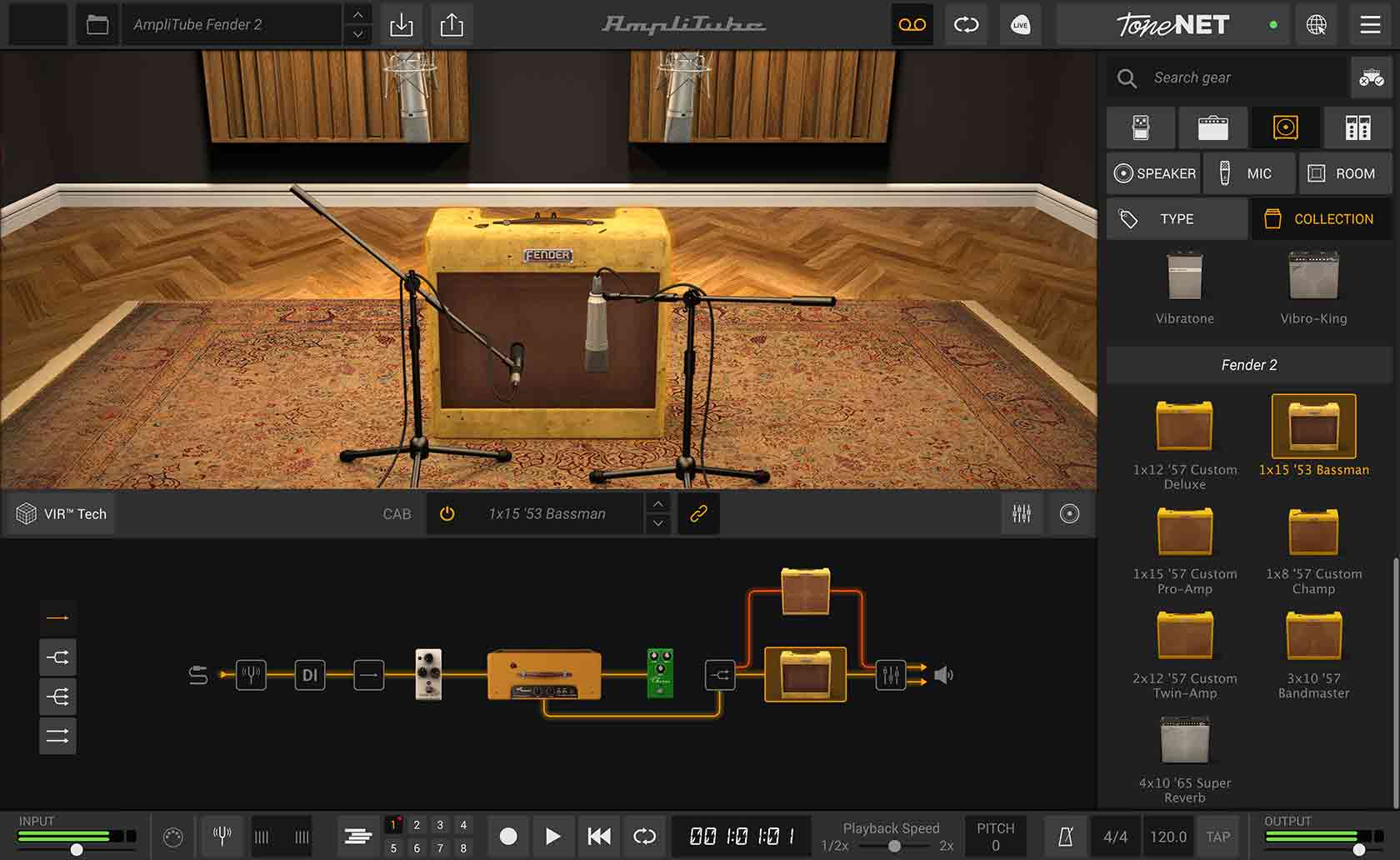Open the 4/4 time signature selector
Viewport: 1400px width, 860px height.
pyautogui.click(x=1115, y=837)
